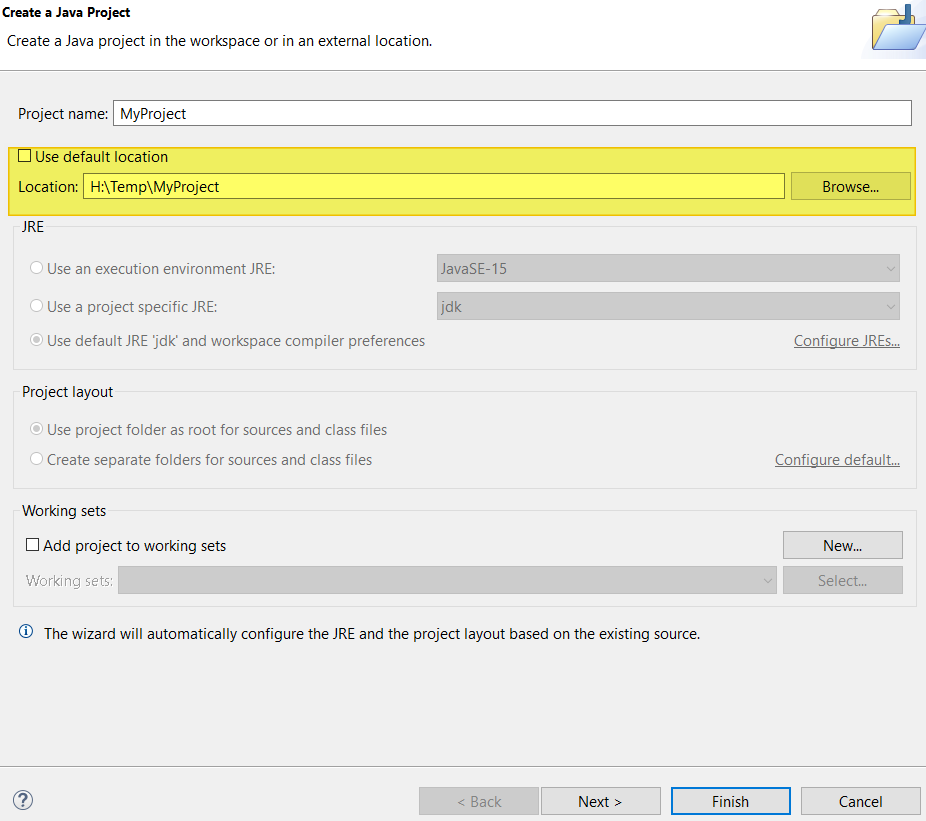
Task: Click the Finish button
Action: (x=730, y=801)
